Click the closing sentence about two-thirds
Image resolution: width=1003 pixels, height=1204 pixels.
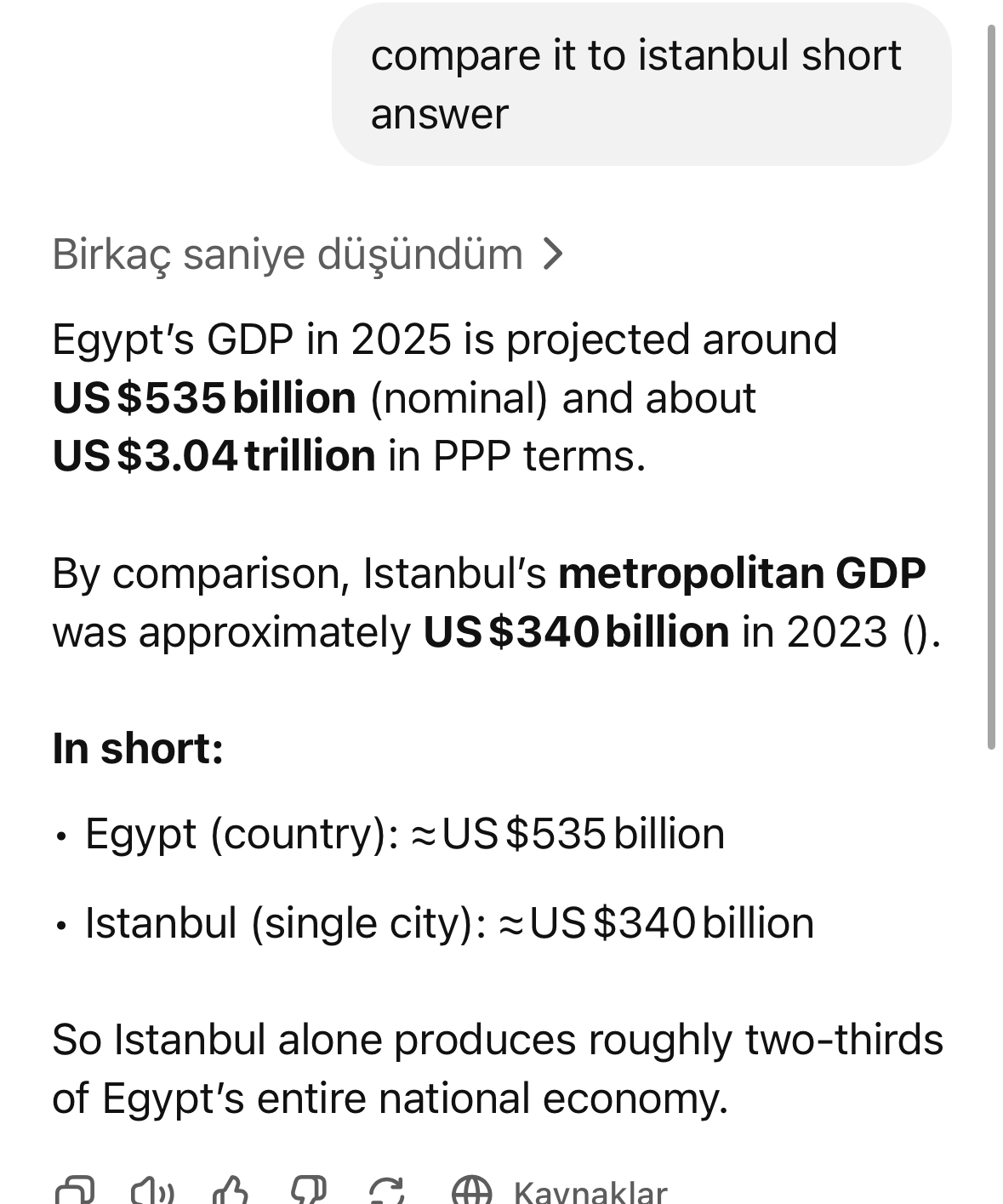point(498,1069)
